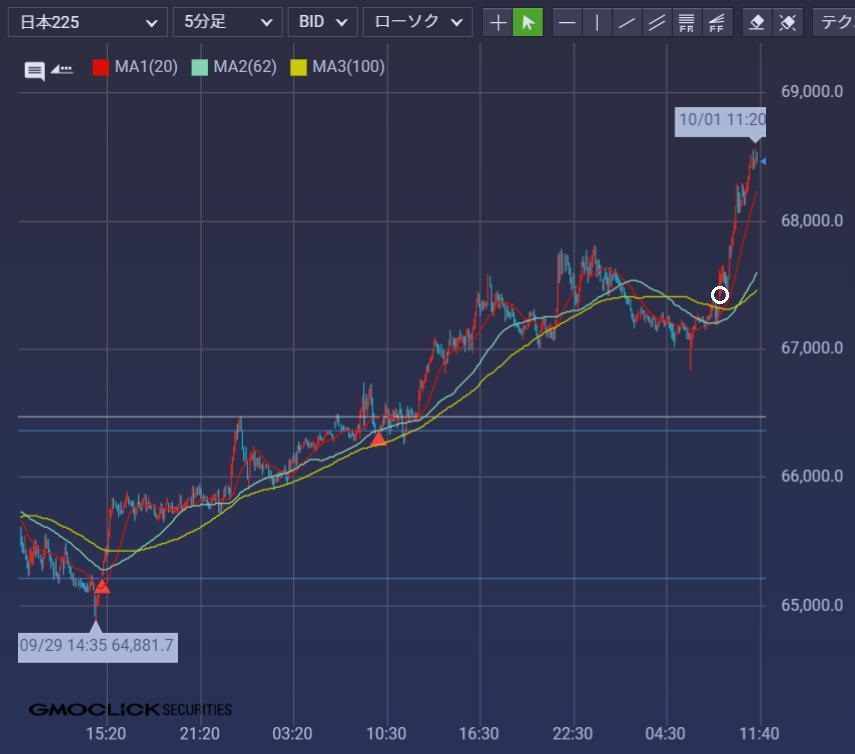The width and height of the screenshot is (855, 754).
Task: Click the MA2(62) legend label
Action: (x=245, y=67)
